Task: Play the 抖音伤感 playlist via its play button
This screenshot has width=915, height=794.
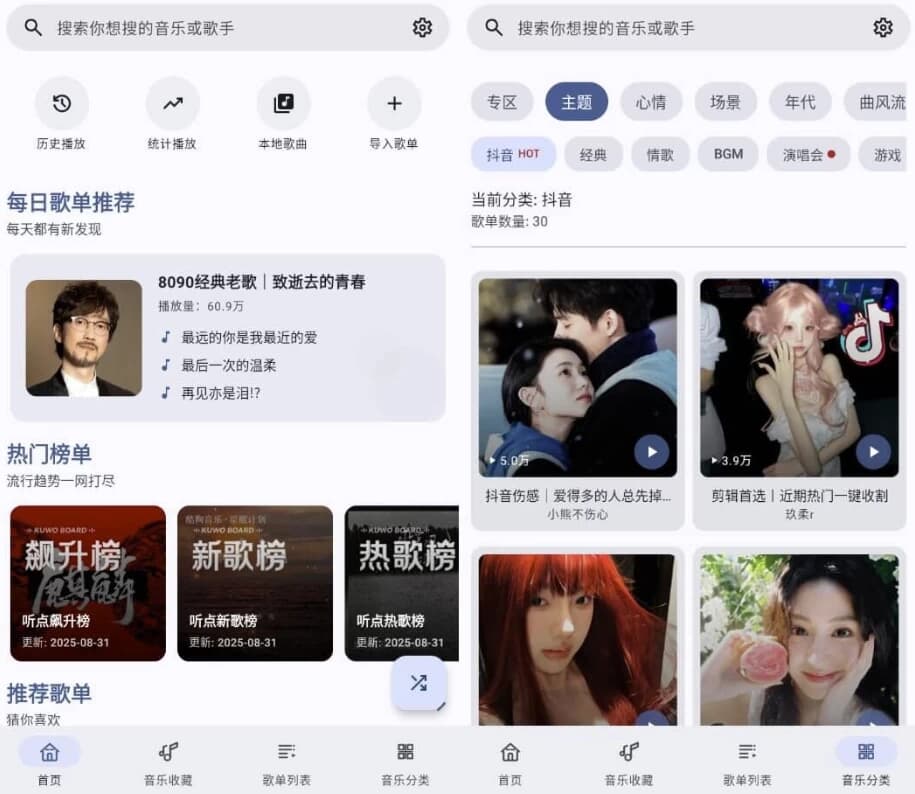Action: click(x=651, y=452)
